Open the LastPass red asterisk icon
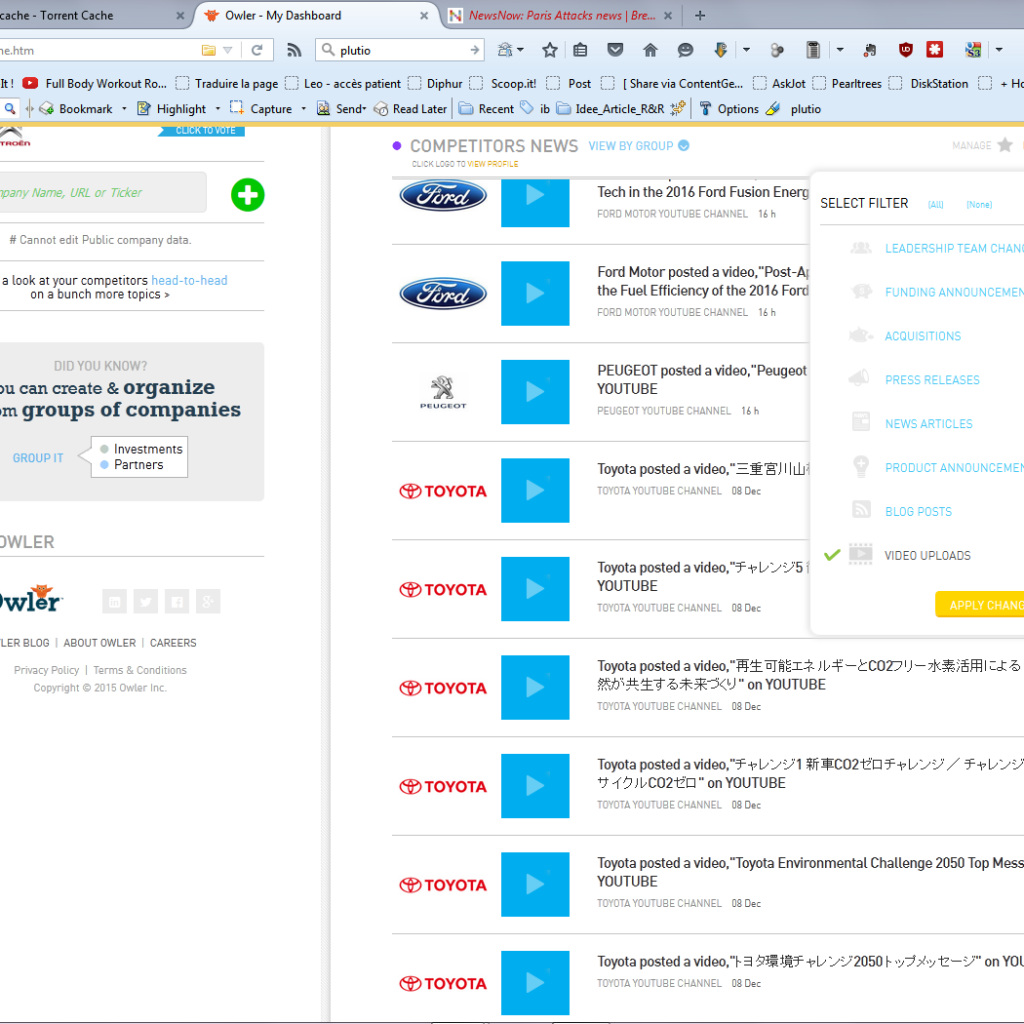 [x=935, y=50]
